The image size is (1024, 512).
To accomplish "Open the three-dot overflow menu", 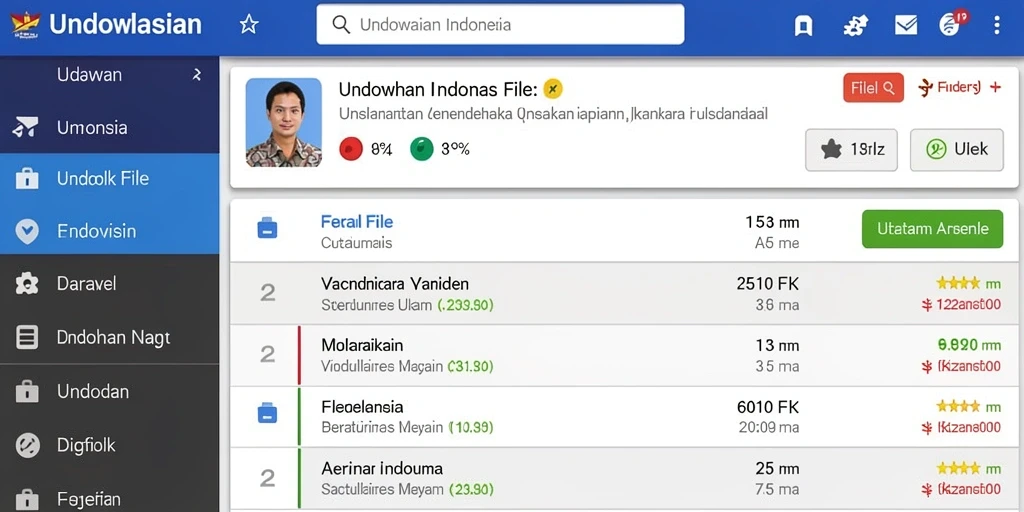I will tap(997, 25).
